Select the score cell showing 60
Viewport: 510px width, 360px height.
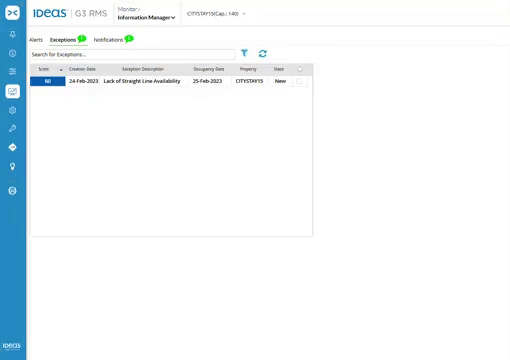coord(48,81)
